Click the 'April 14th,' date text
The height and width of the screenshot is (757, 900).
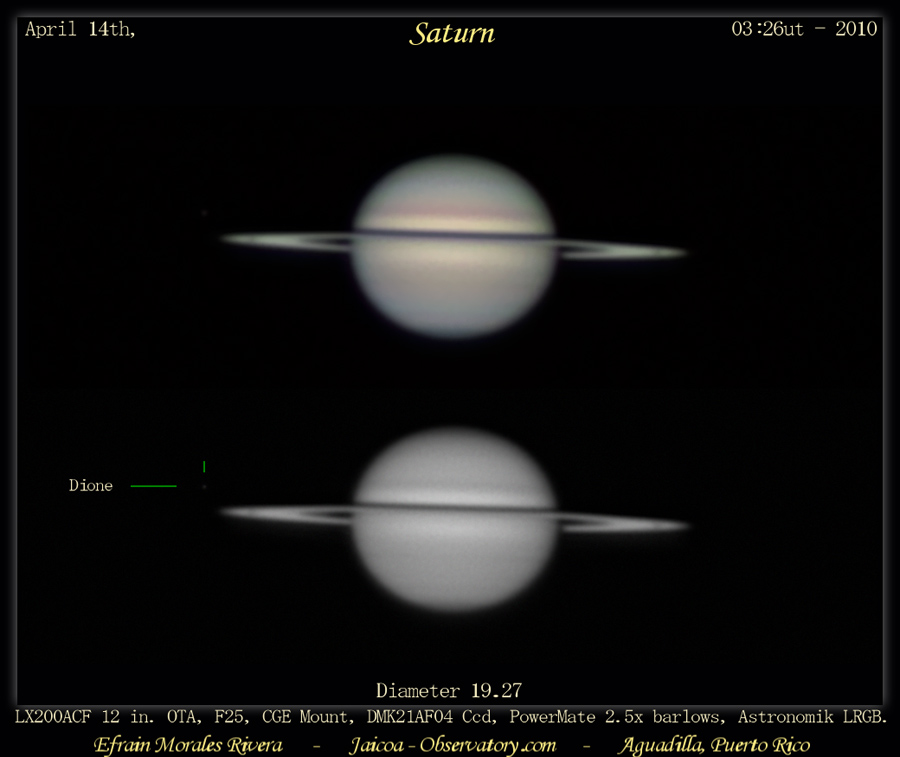(x=80, y=29)
